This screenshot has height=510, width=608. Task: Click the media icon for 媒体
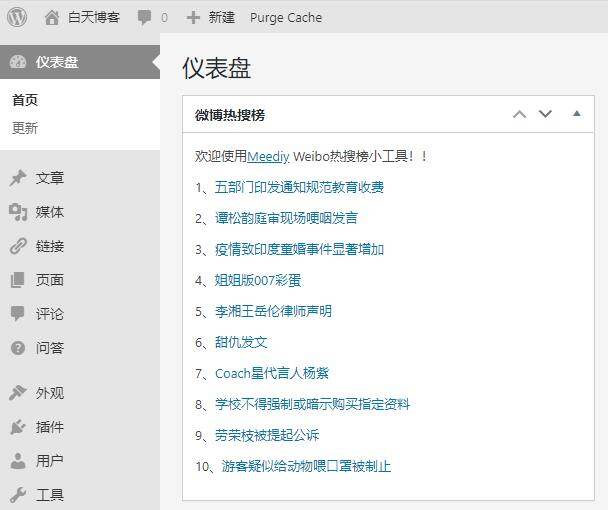(18, 212)
